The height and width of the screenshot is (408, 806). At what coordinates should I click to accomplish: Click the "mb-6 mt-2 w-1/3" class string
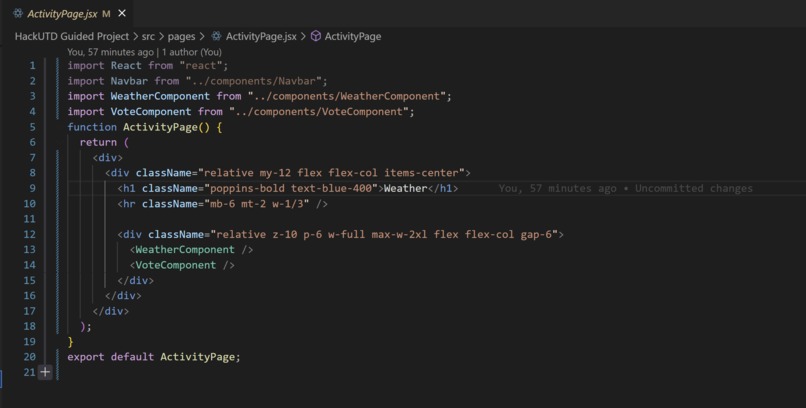(x=257, y=203)
